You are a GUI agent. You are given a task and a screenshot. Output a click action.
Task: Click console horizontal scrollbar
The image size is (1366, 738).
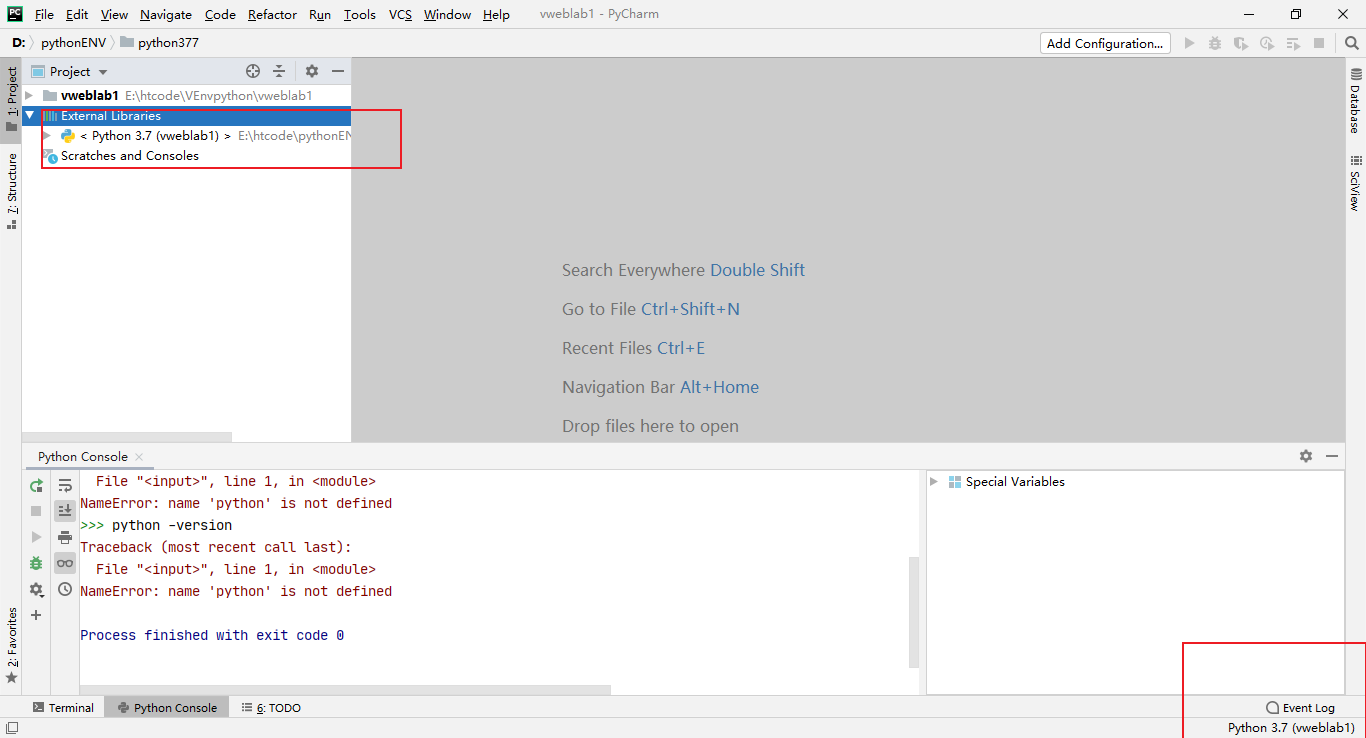click(x=345, y=690)
